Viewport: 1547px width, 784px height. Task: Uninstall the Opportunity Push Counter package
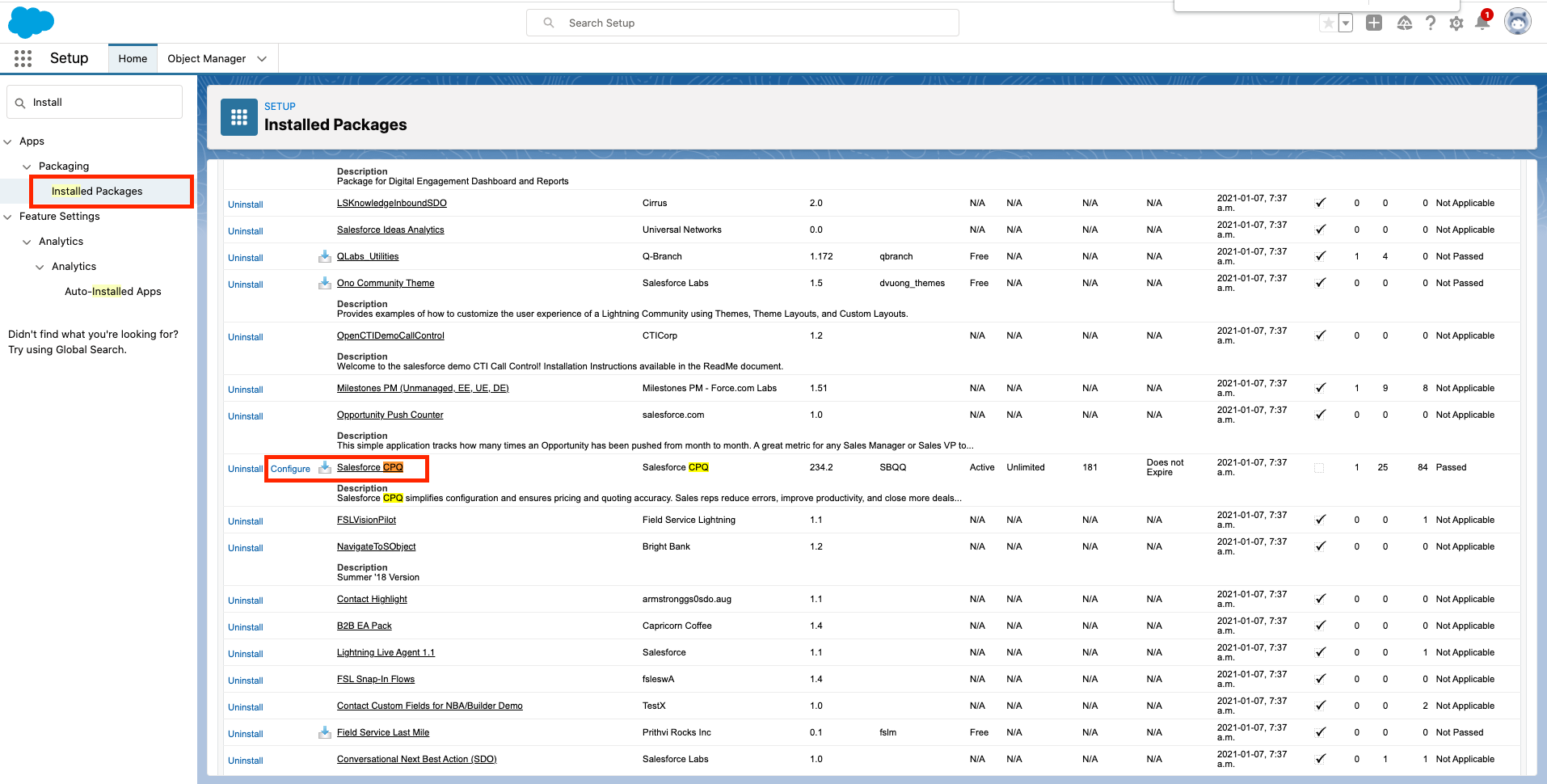coord(246,416)
